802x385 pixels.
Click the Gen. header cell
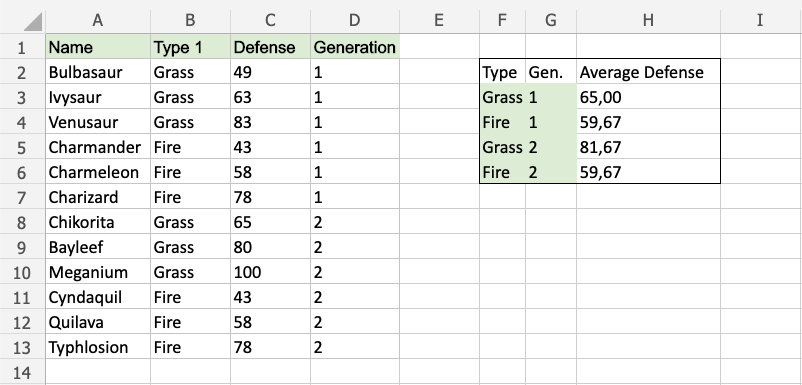[x=551, y=72]
